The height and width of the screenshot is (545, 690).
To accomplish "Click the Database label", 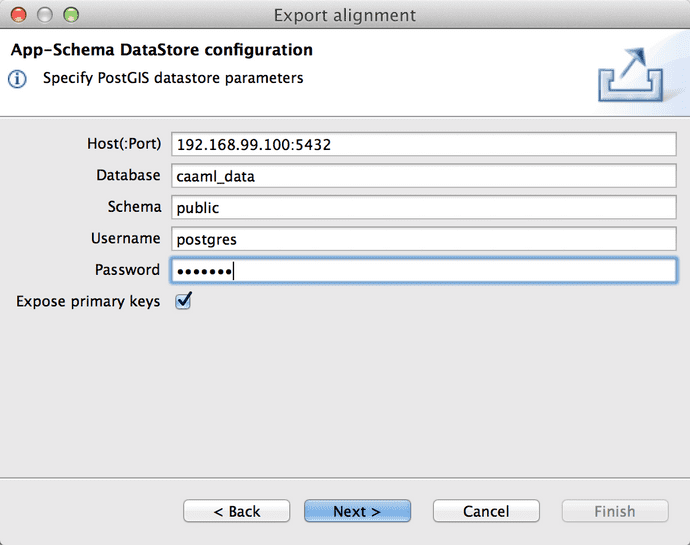I will 128,175.
